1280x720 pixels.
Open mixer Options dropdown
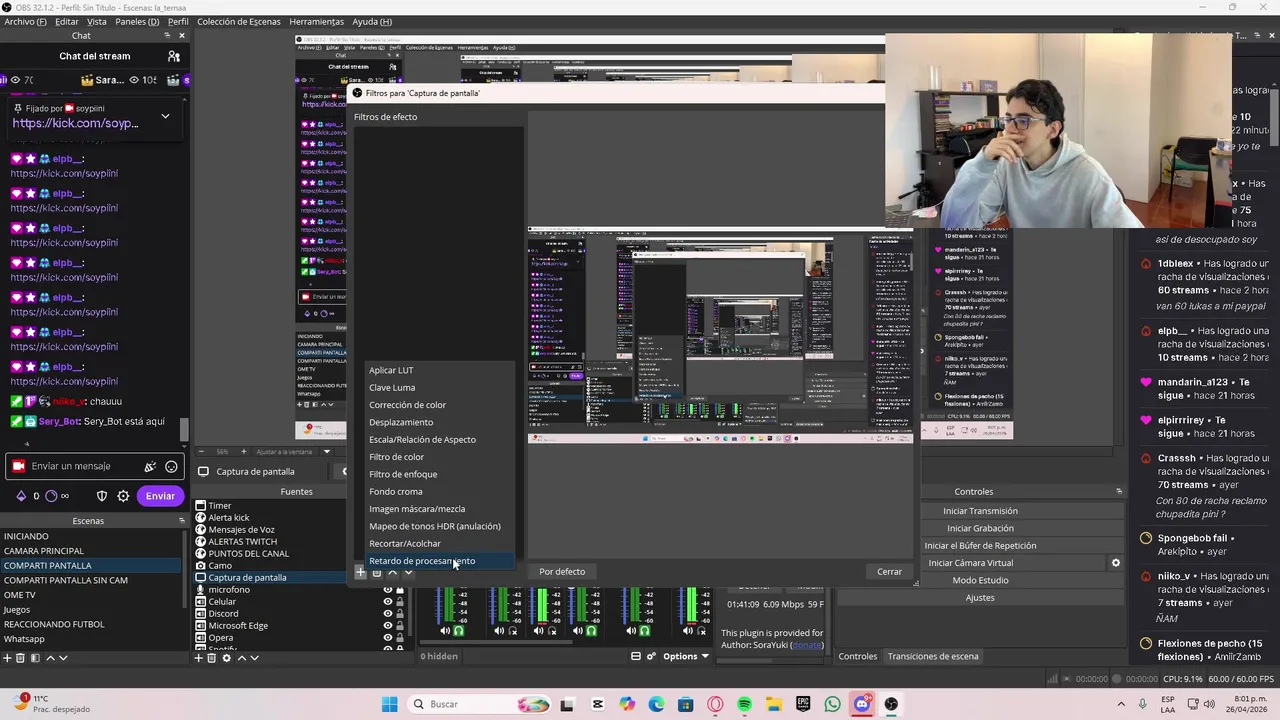tap(685, 656)
